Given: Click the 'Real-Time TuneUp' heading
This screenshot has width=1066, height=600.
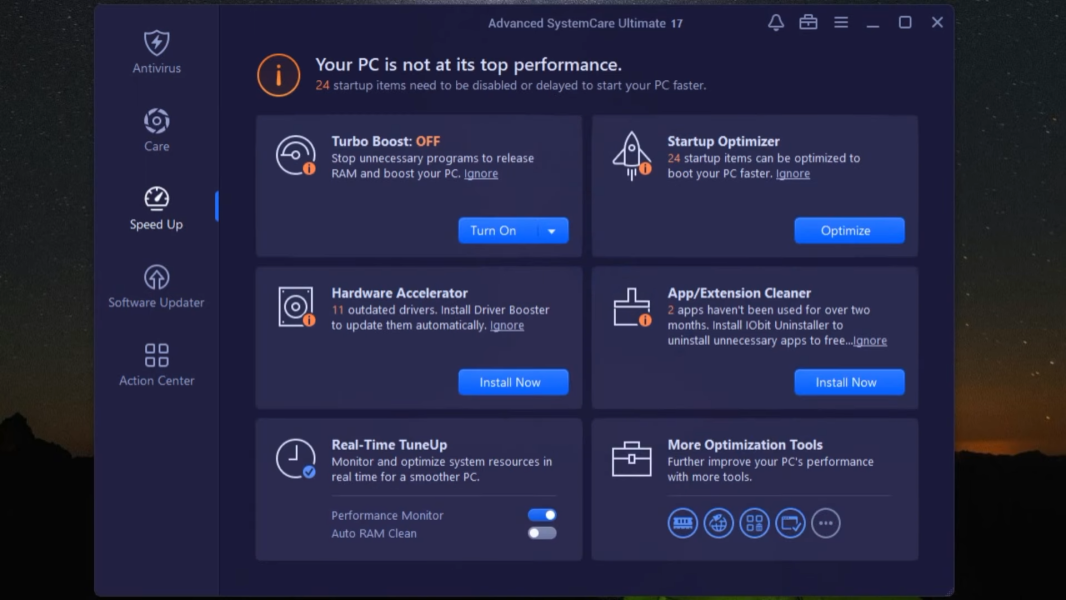Looking at the screenshot, I should coord(390,444).
